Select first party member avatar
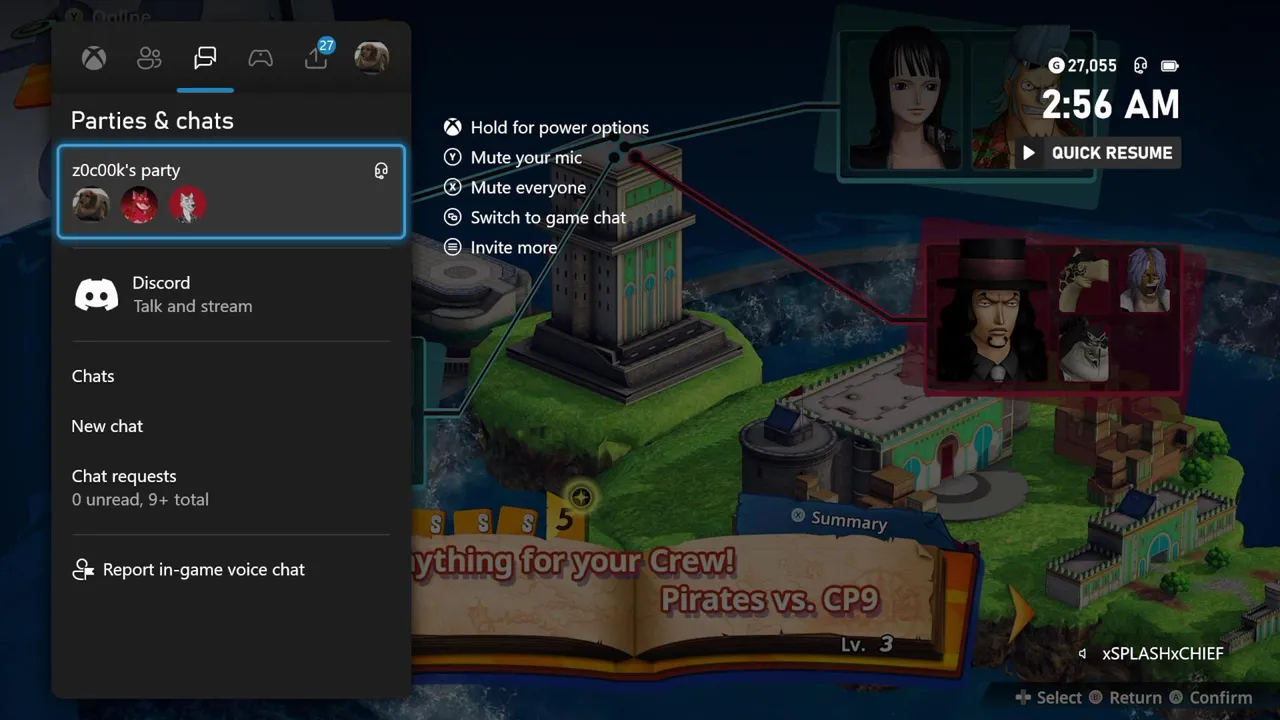Viewport: 1280px width, 720px height. 91,205
